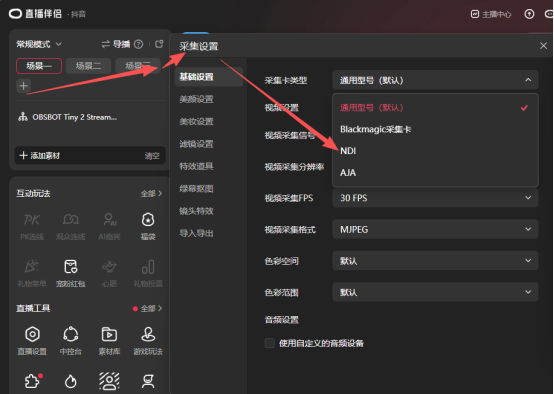
Task: Click the 游戏玩法 joystick icon
Action: click(148, 334)
